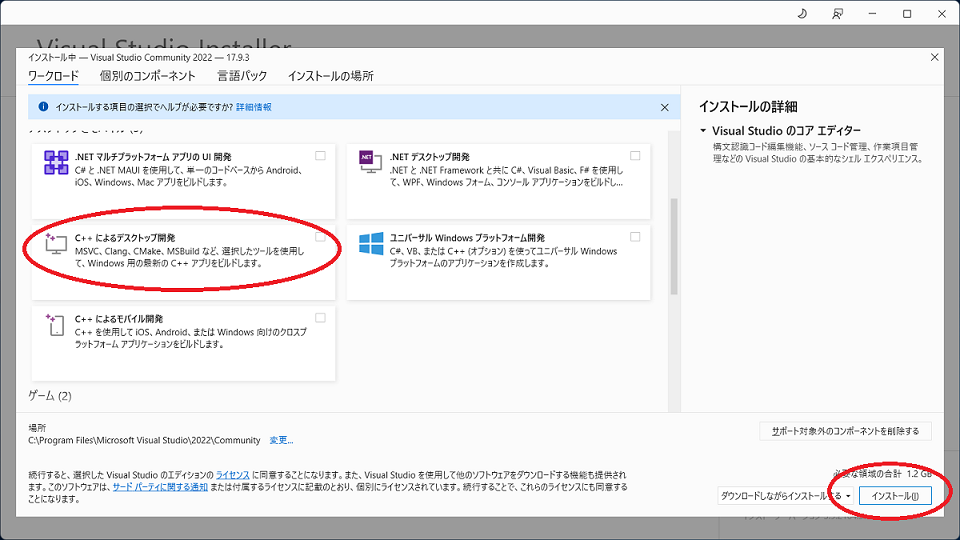Dismiss the help info banner
The width and height of the screenshot is (960, 540).
[664, 107]
